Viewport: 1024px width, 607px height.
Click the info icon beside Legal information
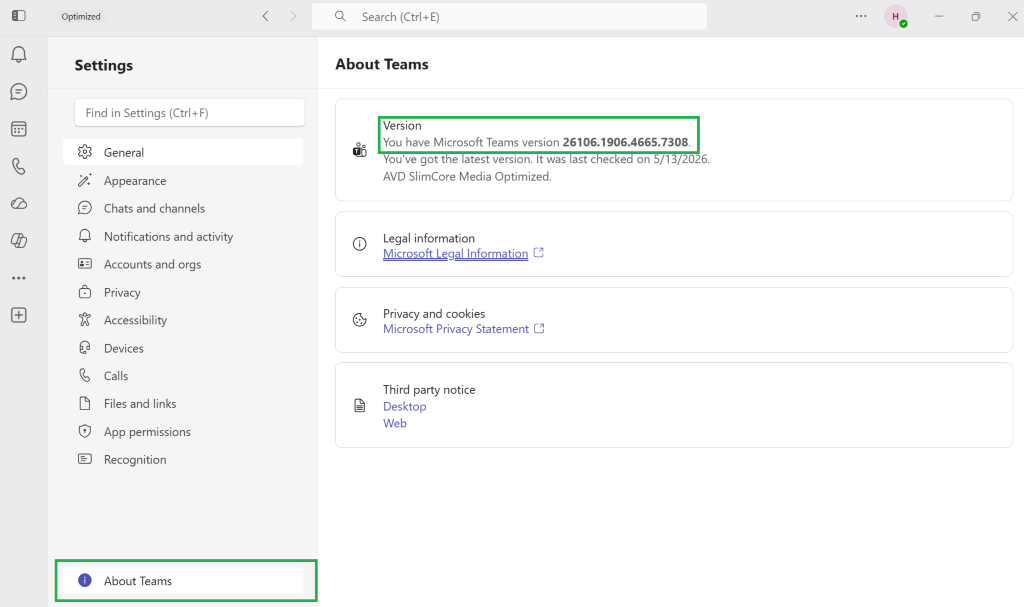click(360, 244)
